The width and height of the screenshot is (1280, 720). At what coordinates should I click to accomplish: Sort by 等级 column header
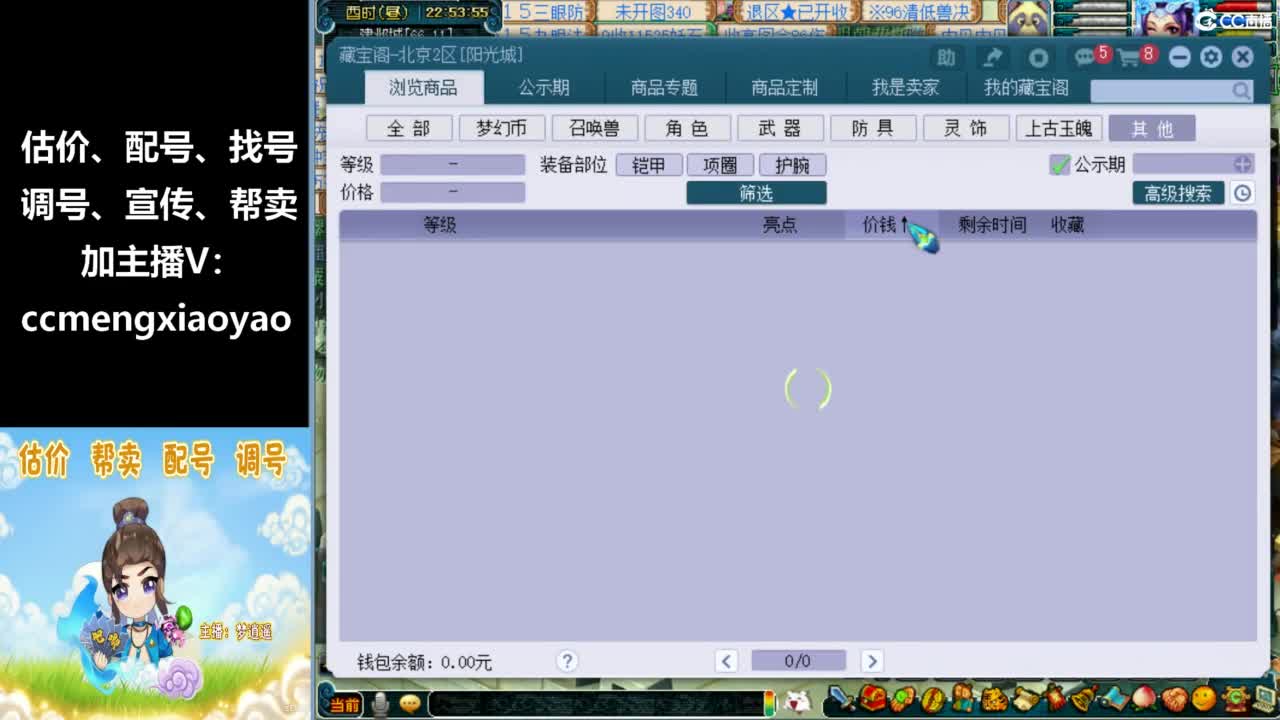tap(440, 225)
